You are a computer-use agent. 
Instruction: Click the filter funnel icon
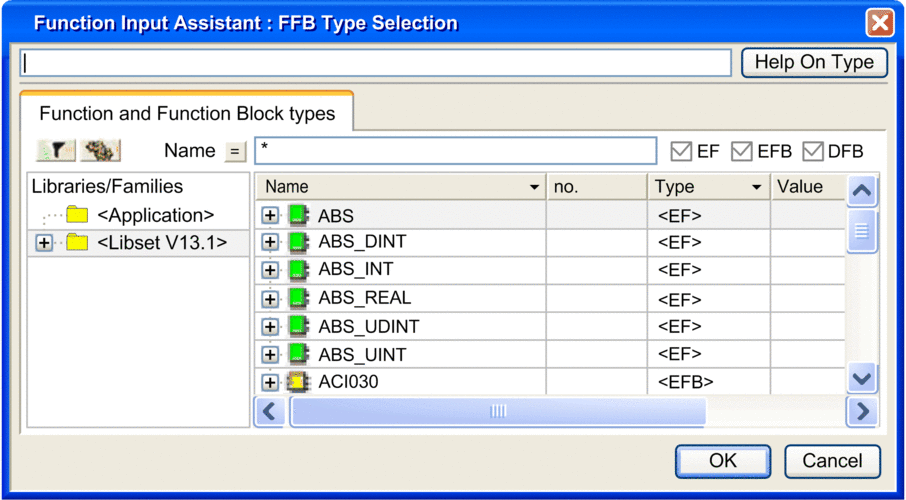(56, 151)
